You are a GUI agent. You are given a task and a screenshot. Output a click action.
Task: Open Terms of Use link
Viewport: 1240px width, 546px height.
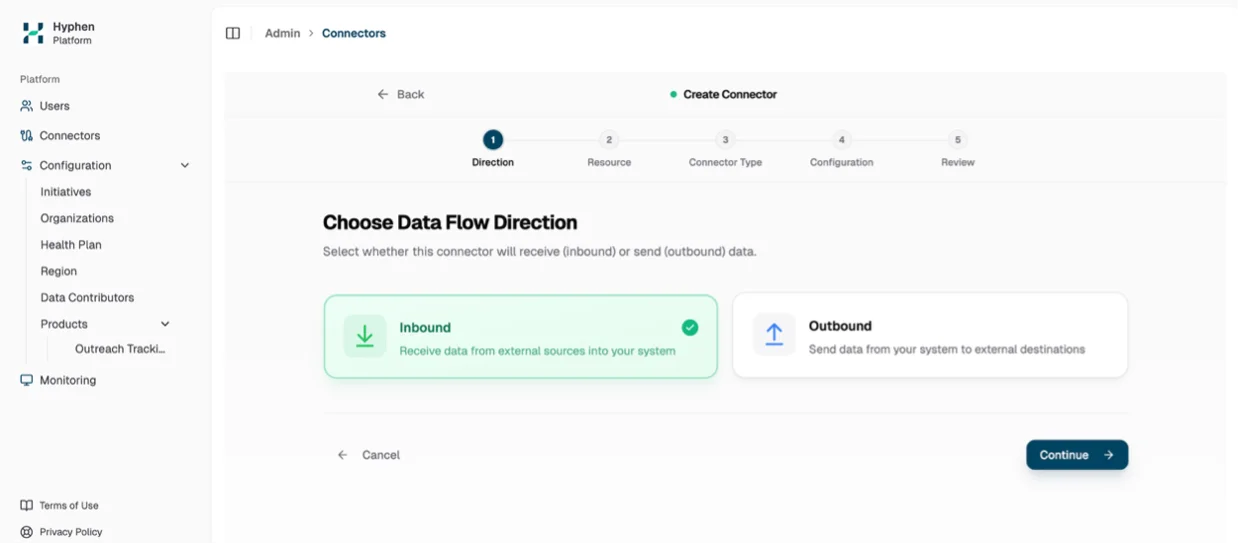pyautogui.click(x=69, y=506)
